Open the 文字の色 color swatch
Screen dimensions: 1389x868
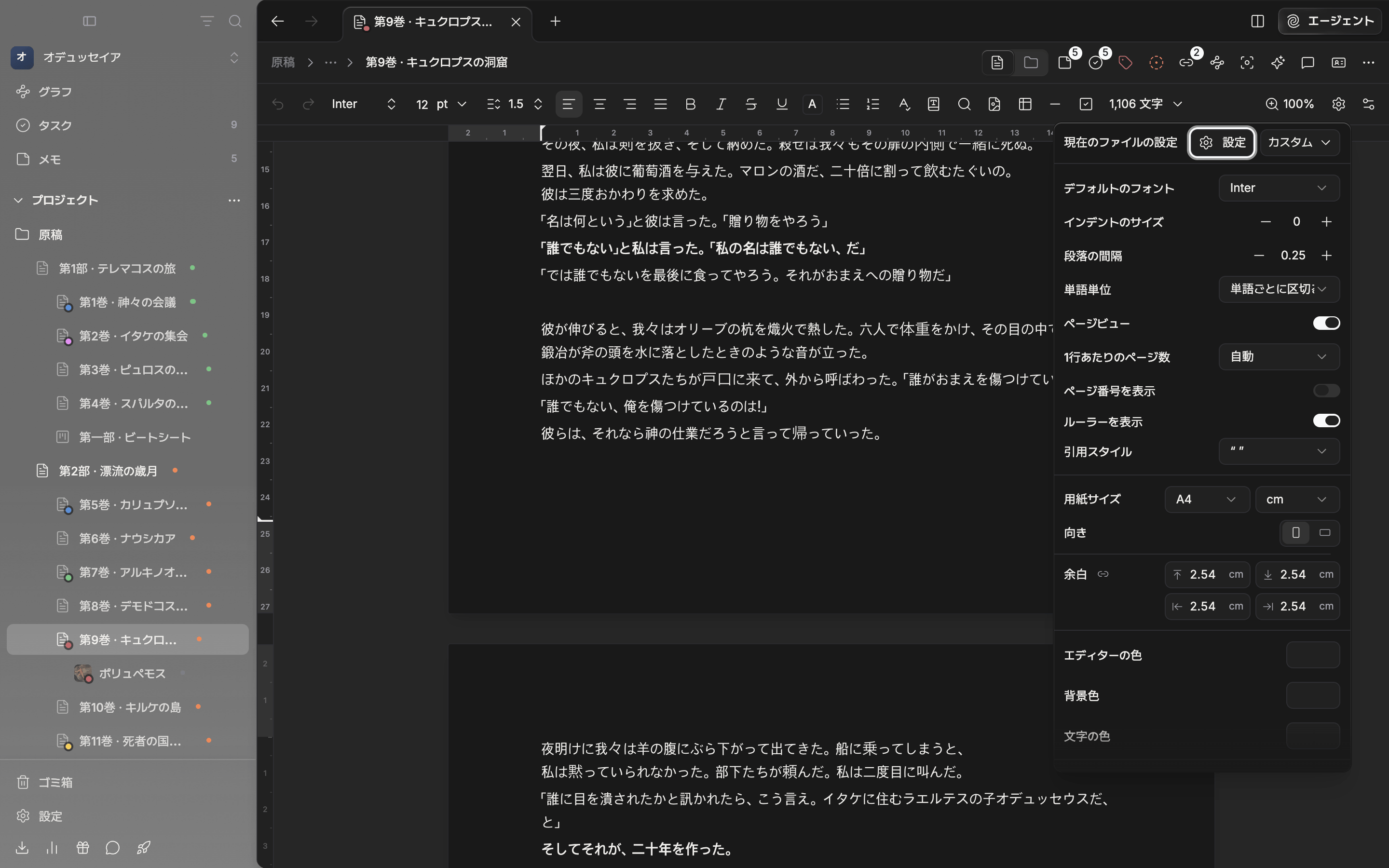point(1313,736)
